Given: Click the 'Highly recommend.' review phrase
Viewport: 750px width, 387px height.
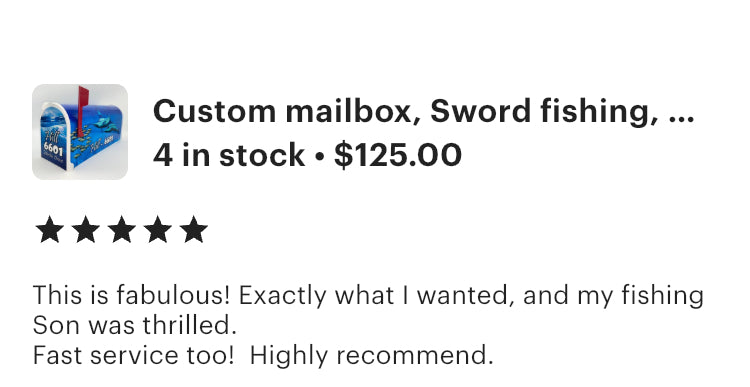Looking at the screenshot, I should point(371,355).
